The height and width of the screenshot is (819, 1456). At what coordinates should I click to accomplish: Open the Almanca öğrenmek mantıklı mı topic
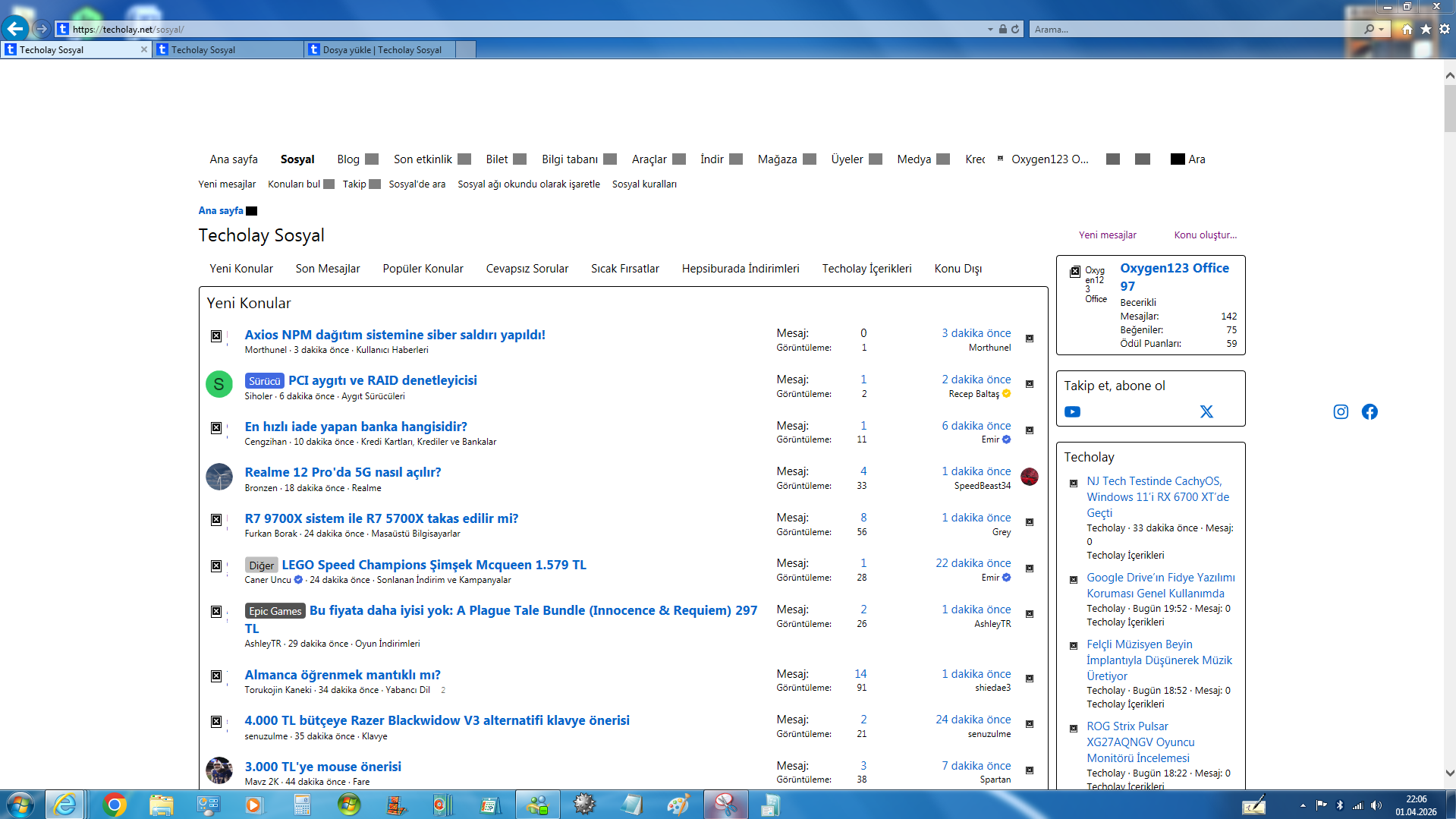[x=342, y=675]
